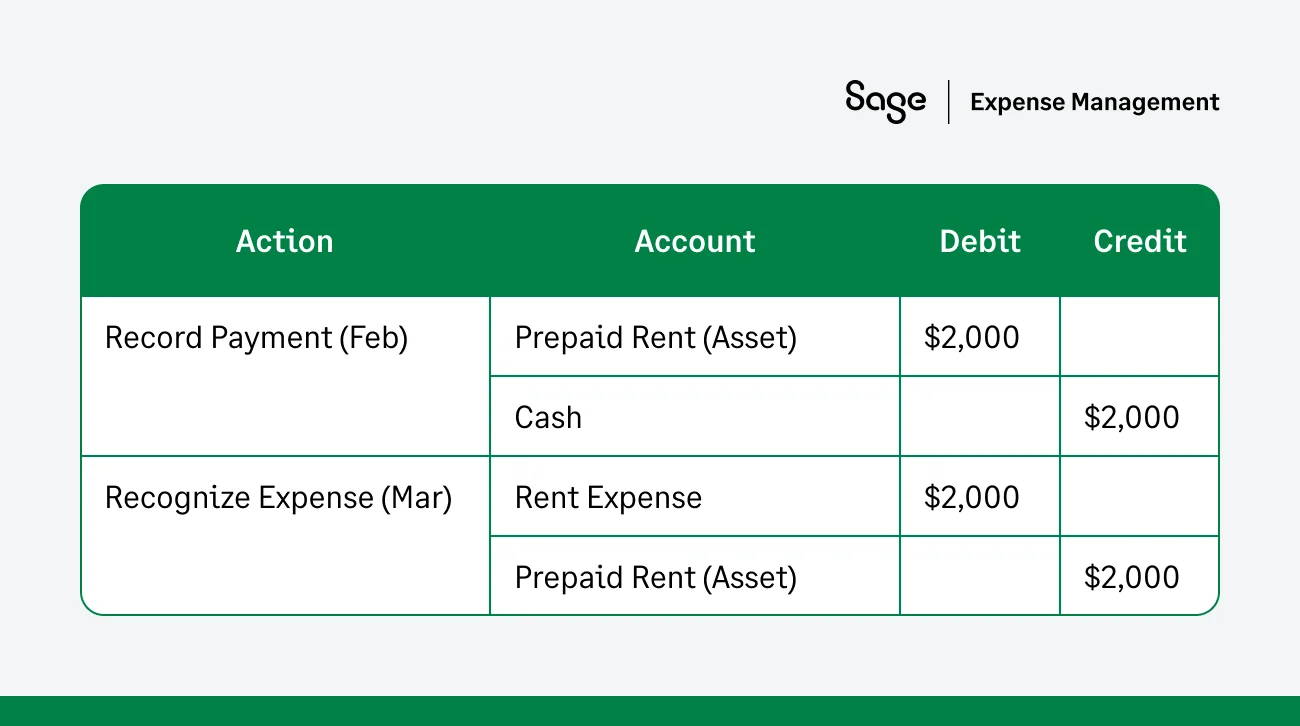Viewport: 1300px width, 726px height.
Task: Click the green footer bar
Action: coord(650,711)
